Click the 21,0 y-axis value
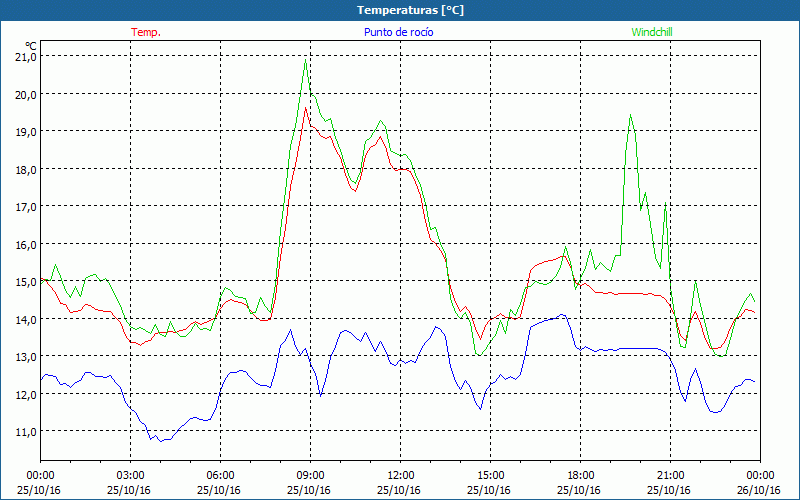 click(26, 57)
